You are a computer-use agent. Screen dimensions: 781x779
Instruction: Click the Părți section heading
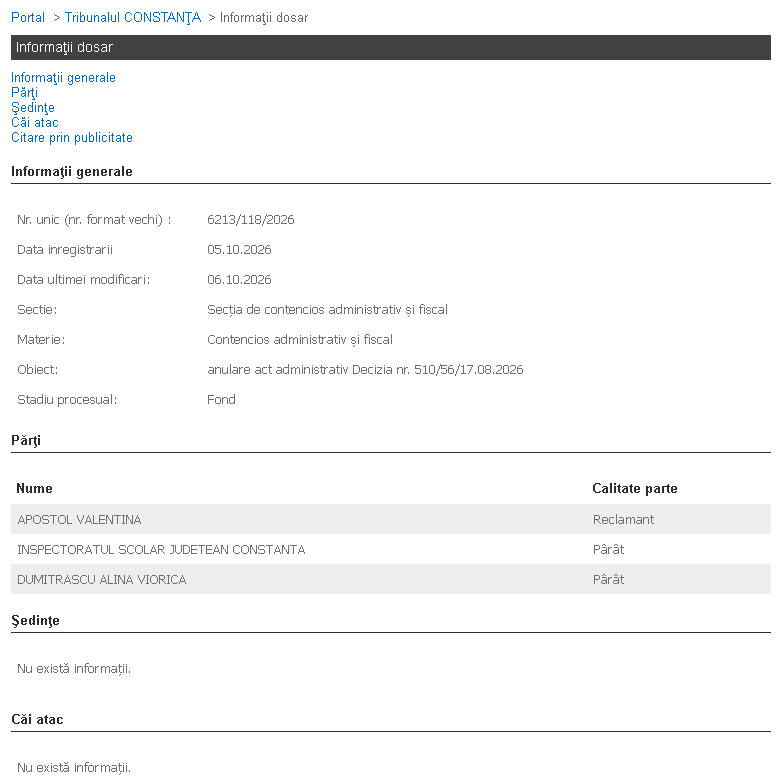(x=26, y=441)
